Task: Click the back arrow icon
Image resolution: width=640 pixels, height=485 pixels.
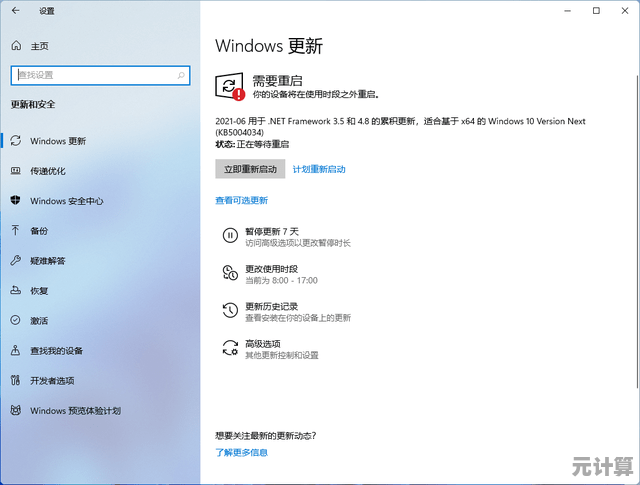Action: click(16, 11)
